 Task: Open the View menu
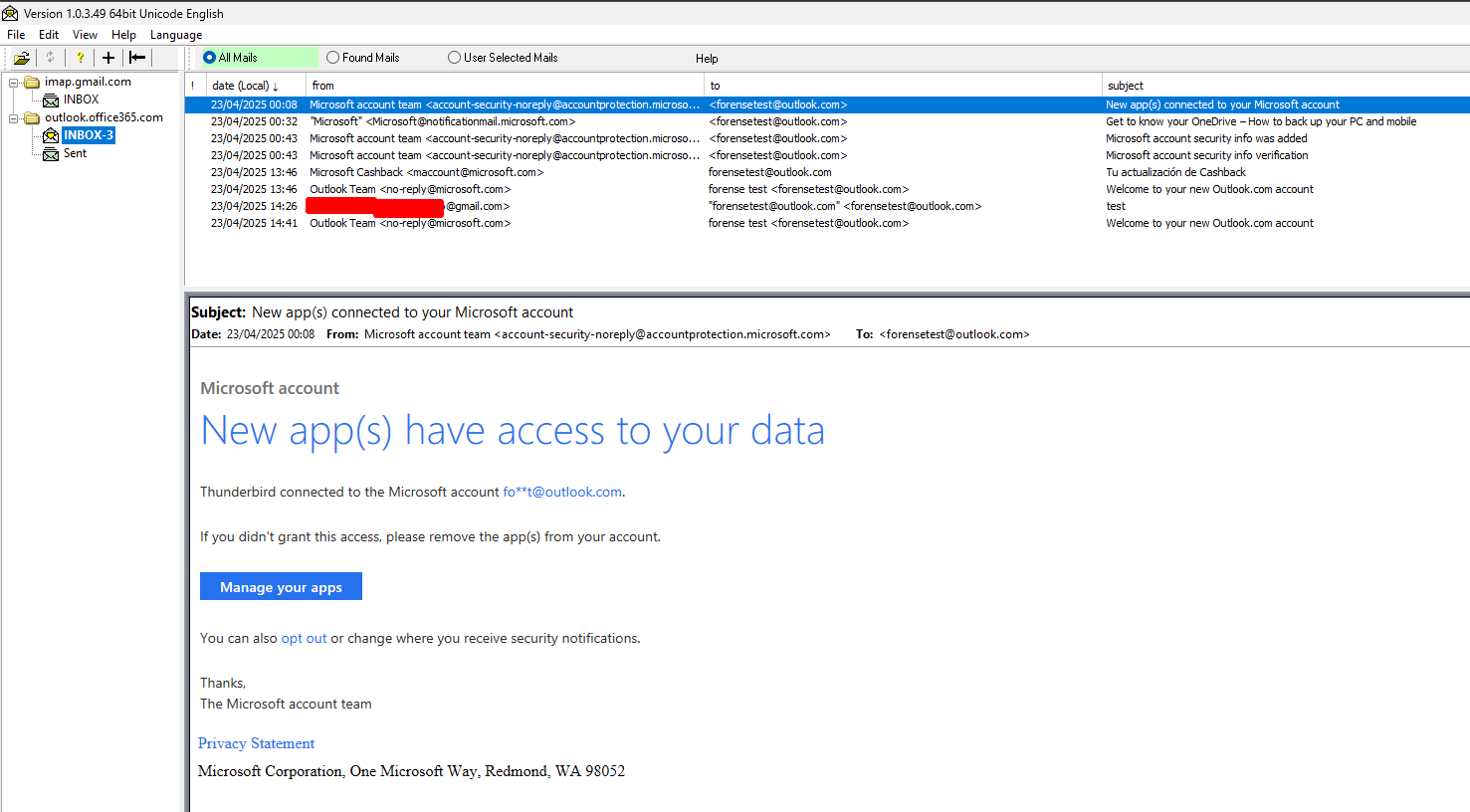coord(85,35)
